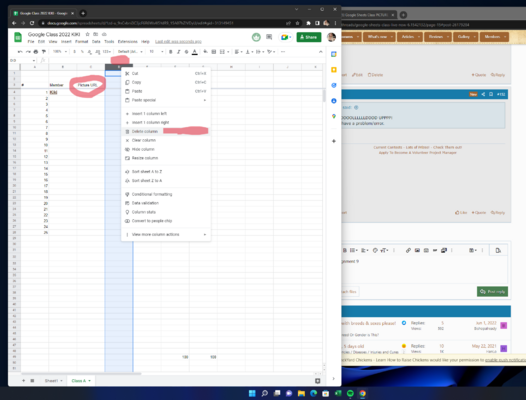
Task: Choose Insert 1 column left
Action: click(x=166, y=113)
